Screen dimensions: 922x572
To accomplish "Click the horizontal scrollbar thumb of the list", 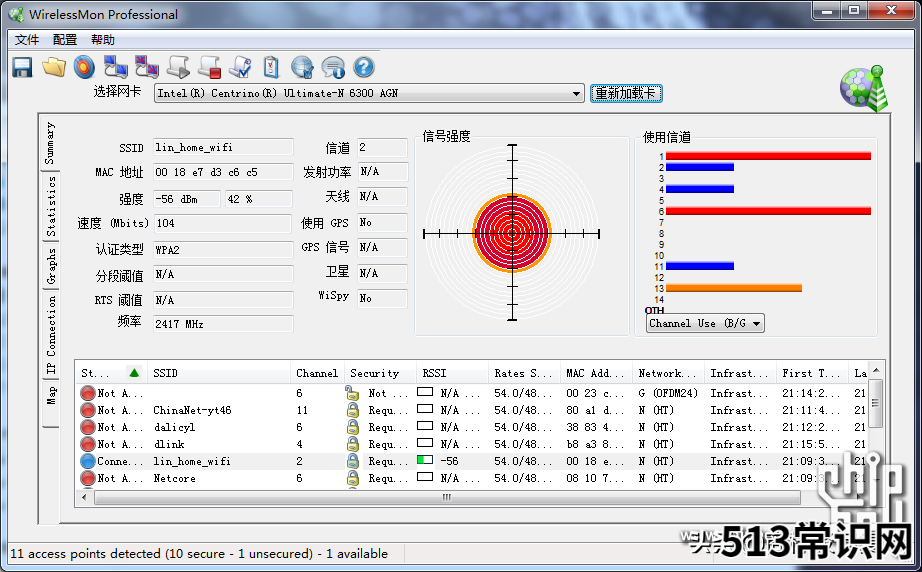I will click(x=447, y=497).
